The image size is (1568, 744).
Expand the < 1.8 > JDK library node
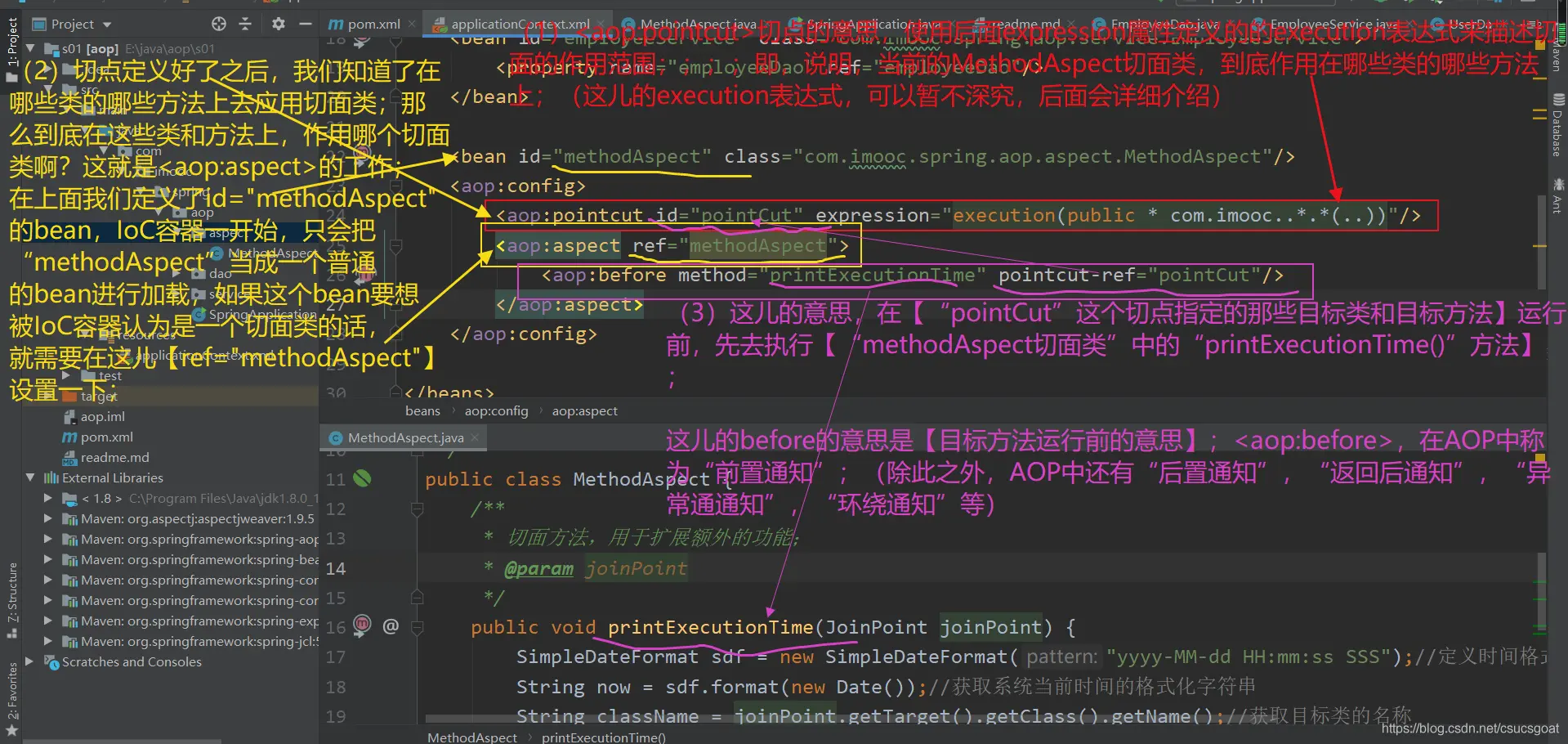point(47,498)
